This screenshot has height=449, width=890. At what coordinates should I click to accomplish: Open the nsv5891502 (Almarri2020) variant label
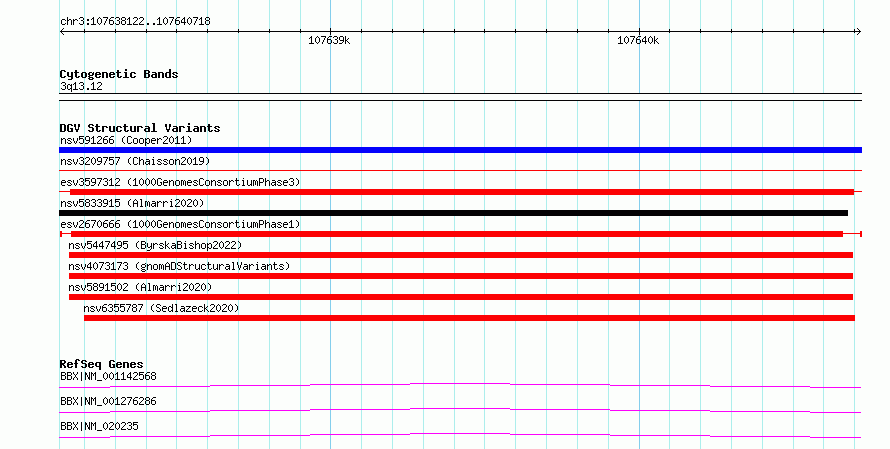pyautogui.click(x=140, y=287)
